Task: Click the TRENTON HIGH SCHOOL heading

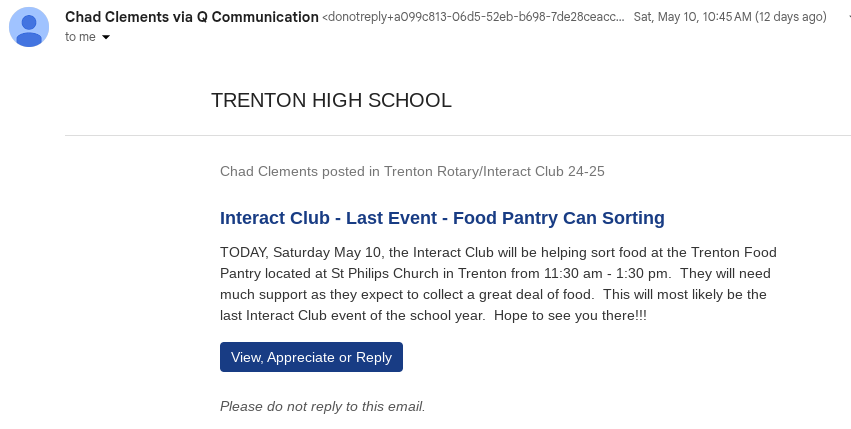Action: [x=331, y=100]
